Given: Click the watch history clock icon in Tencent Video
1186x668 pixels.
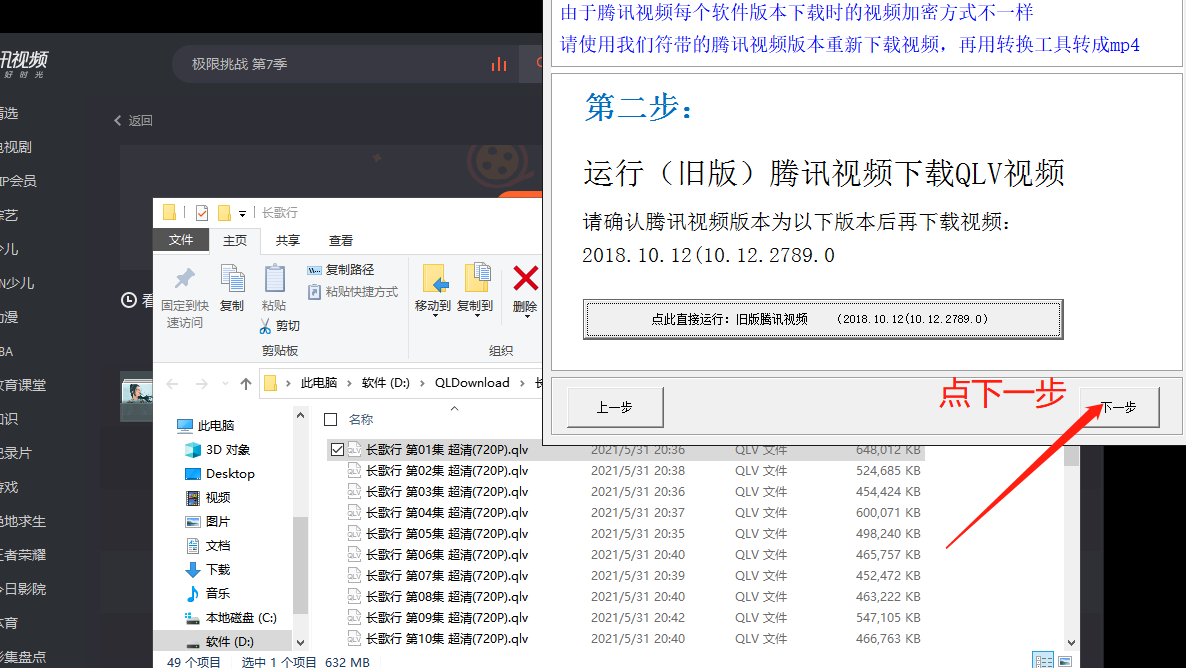Looking at the screenshot, I should [x=129, y=300].
